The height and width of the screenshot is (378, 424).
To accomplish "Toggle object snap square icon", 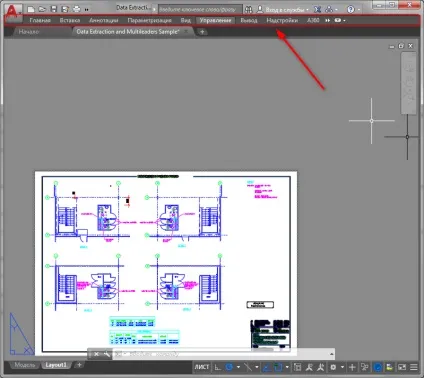I will pyautogui.click(x=278, y=367).
